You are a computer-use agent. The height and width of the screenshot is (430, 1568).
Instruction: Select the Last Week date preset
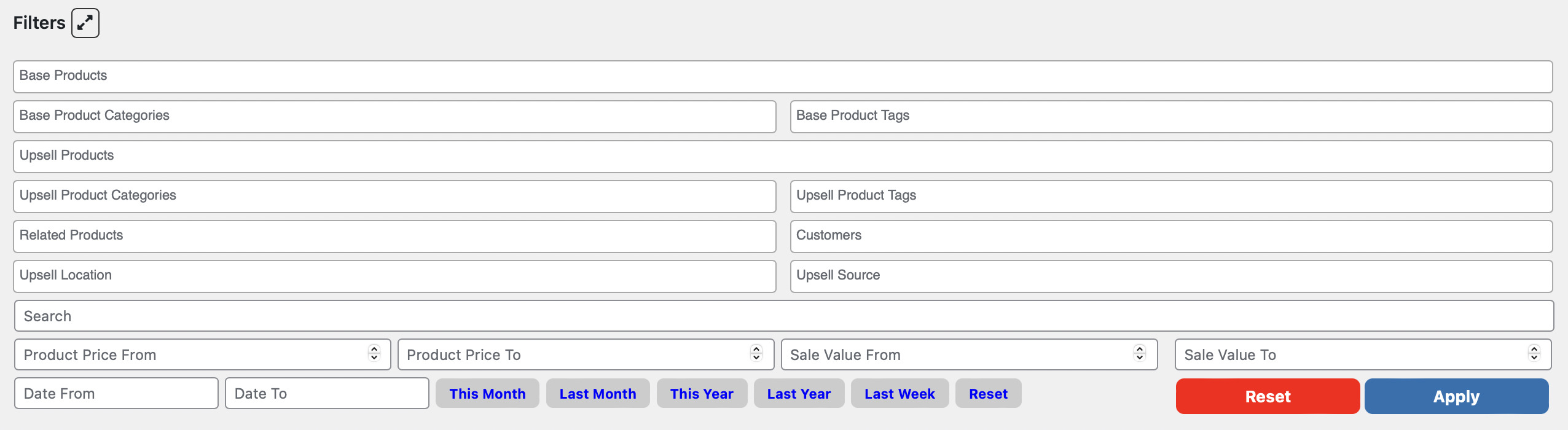point(900,393)
